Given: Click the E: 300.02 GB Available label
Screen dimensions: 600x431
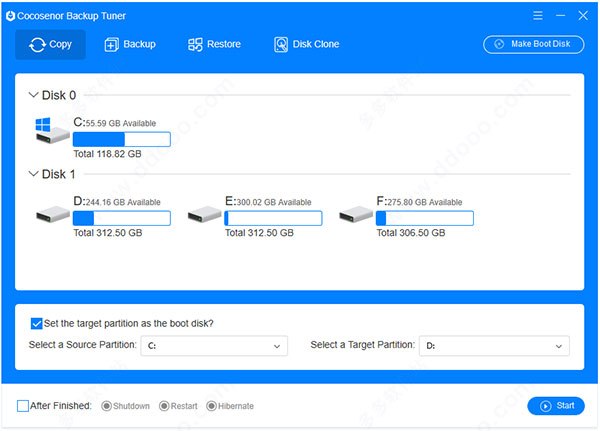Looking at the screenshot, I should (268, 201).
